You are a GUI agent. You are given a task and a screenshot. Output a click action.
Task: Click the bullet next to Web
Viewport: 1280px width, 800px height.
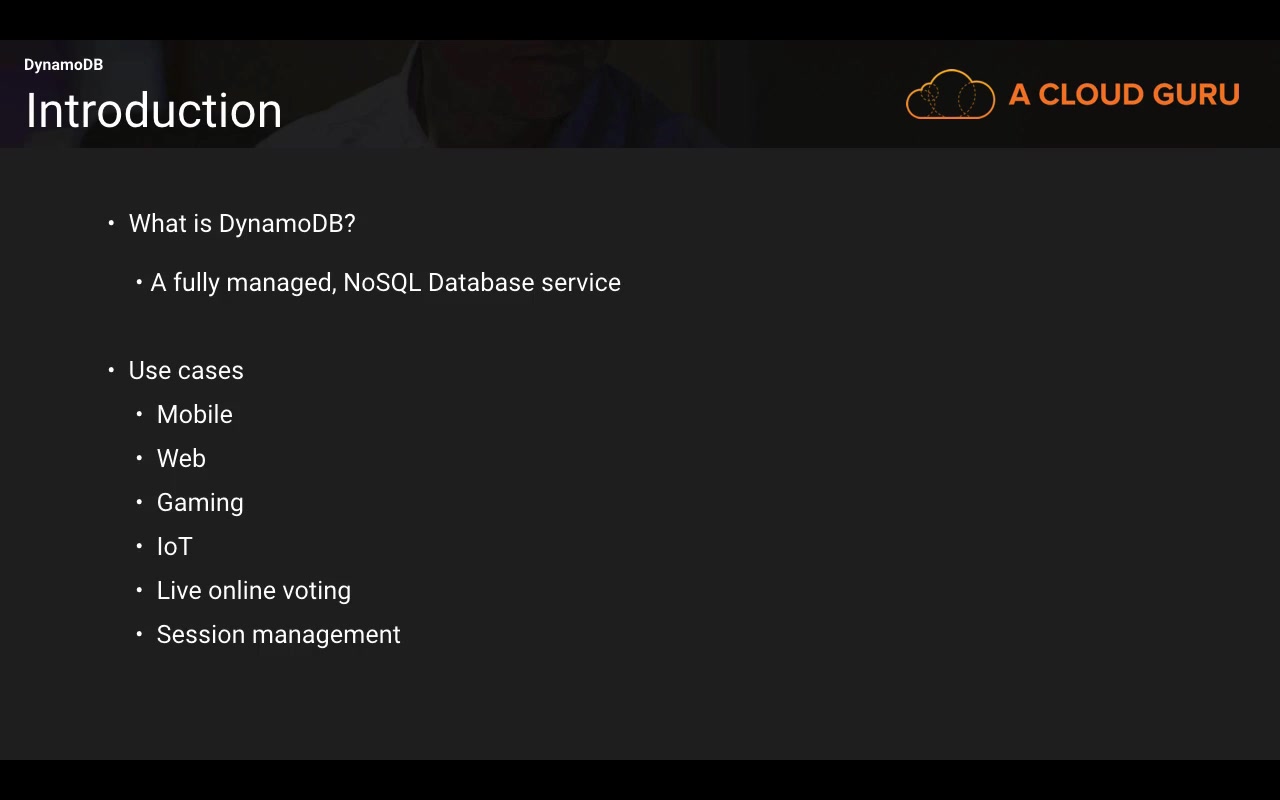tap(139, 458)
